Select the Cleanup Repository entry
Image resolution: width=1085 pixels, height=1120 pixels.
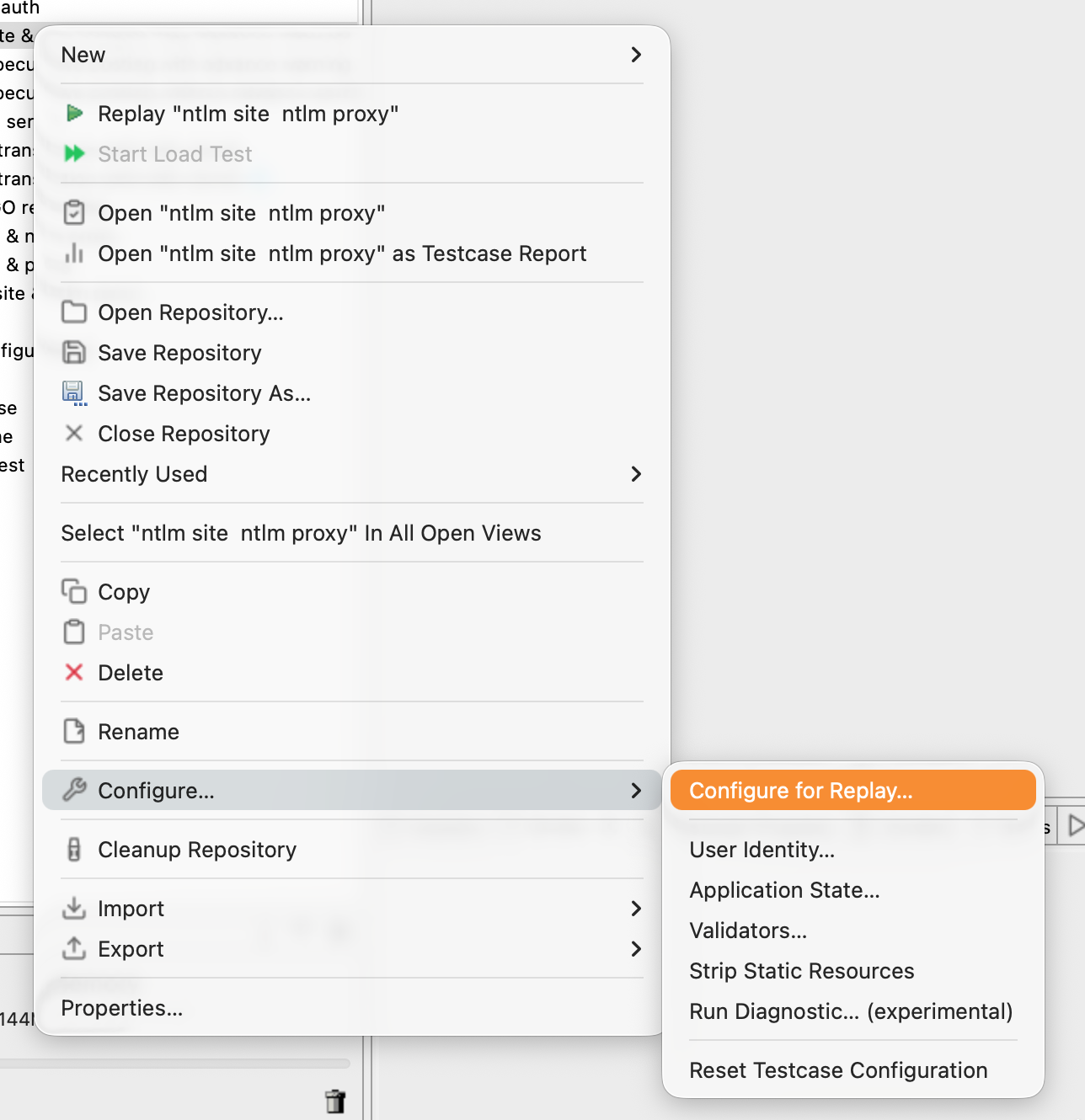coord(351,850)
